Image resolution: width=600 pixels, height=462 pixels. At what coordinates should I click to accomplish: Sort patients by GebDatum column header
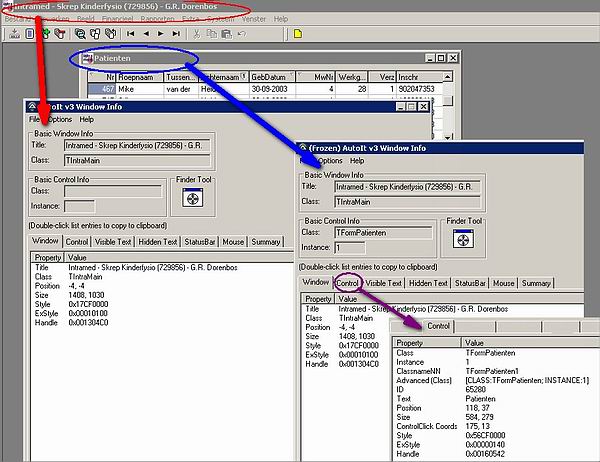coord(270,75)
